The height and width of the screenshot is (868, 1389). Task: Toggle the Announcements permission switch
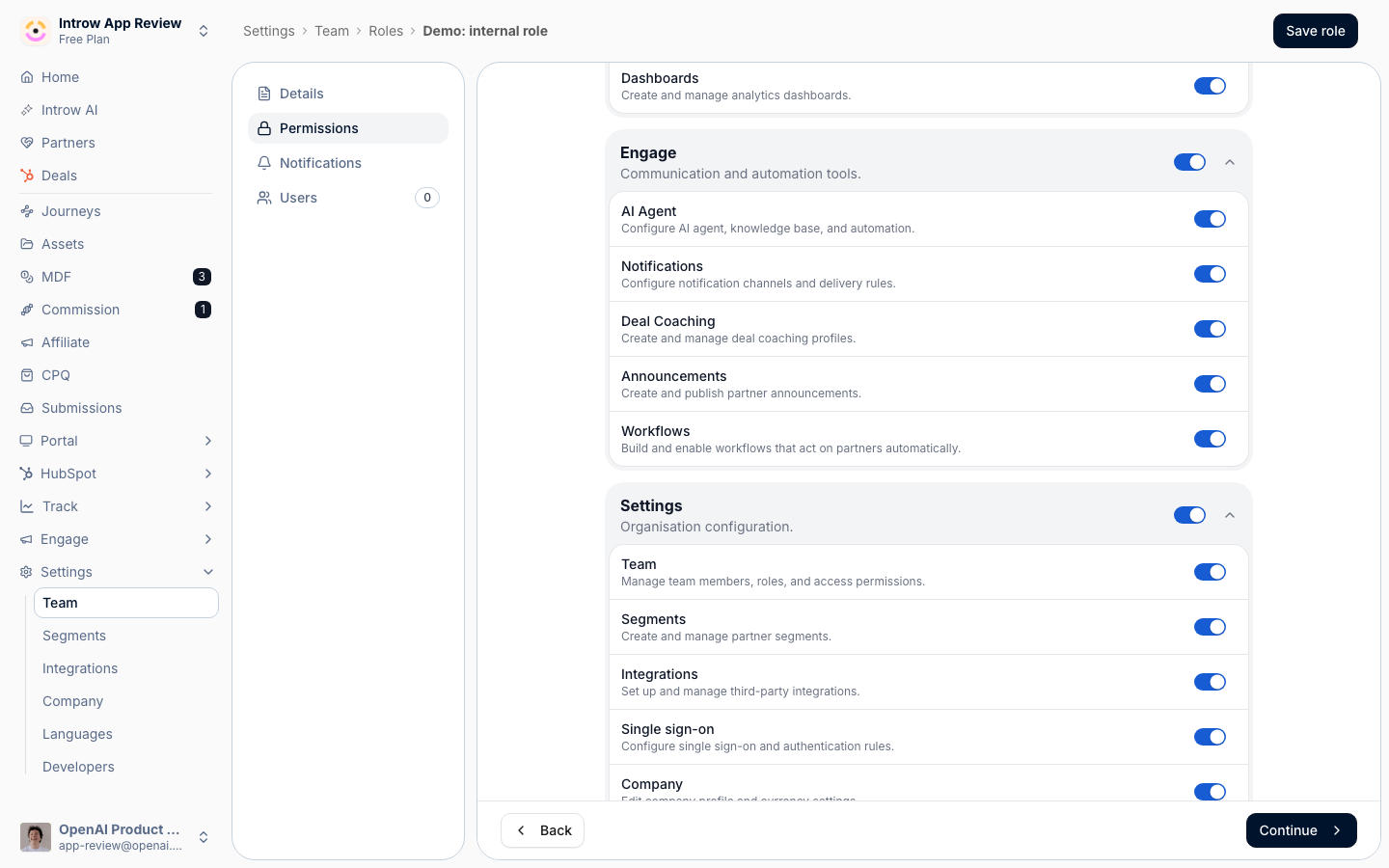click(1210, 384)
